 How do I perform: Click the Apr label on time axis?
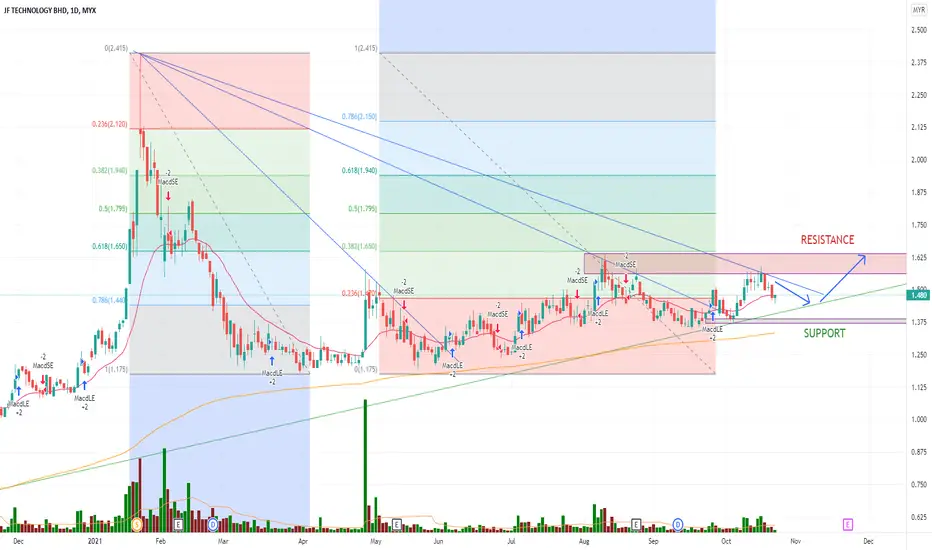tap(303, 541)
